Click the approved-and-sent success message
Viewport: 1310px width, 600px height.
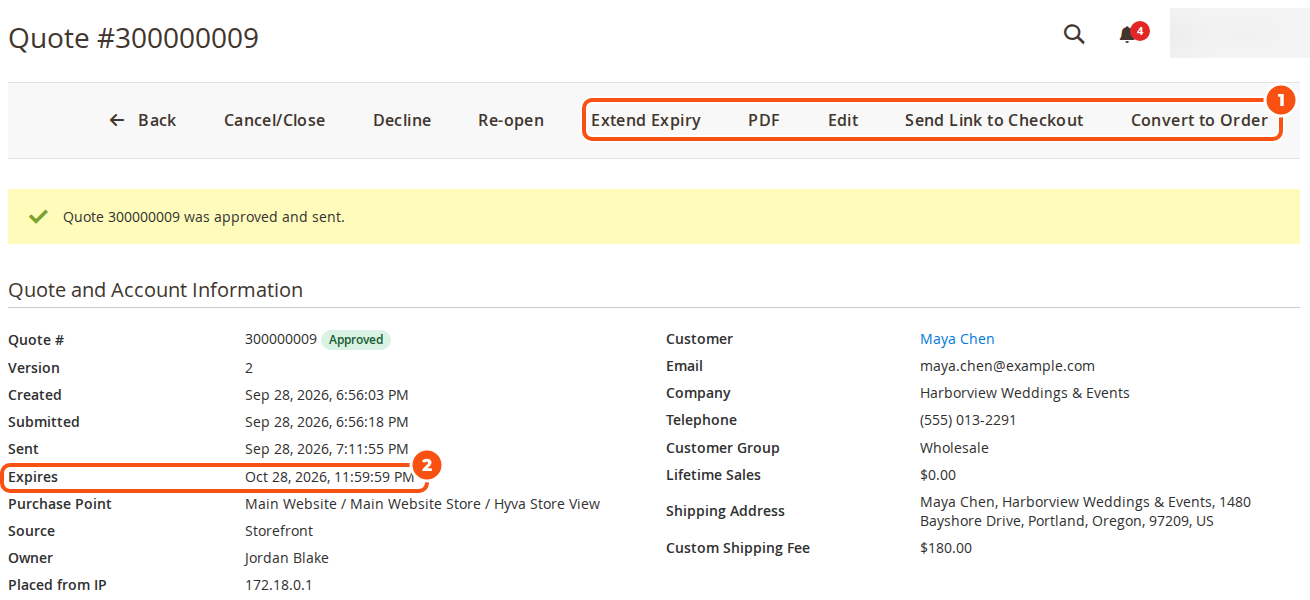[204, 216]
